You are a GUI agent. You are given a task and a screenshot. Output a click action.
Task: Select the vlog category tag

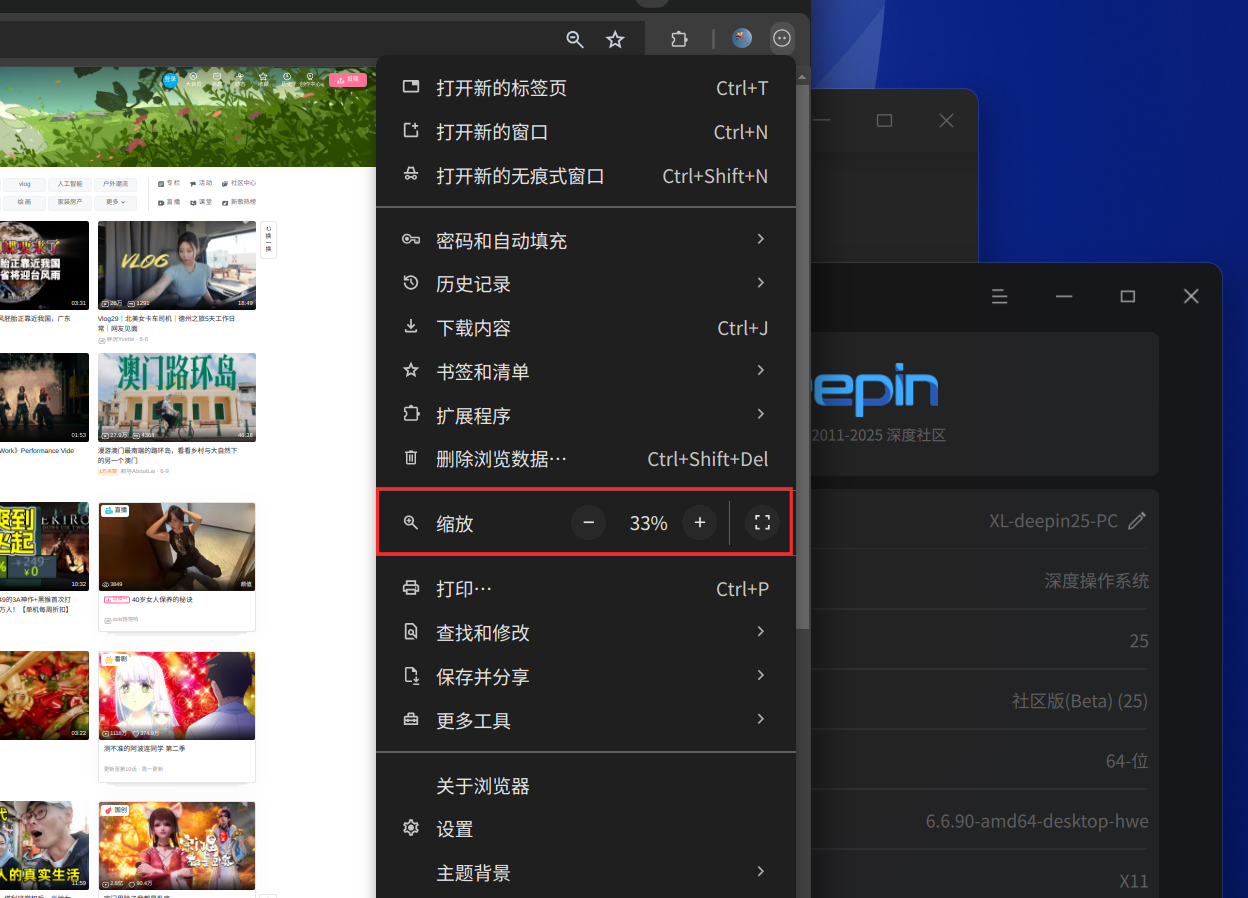coord(25,184)
